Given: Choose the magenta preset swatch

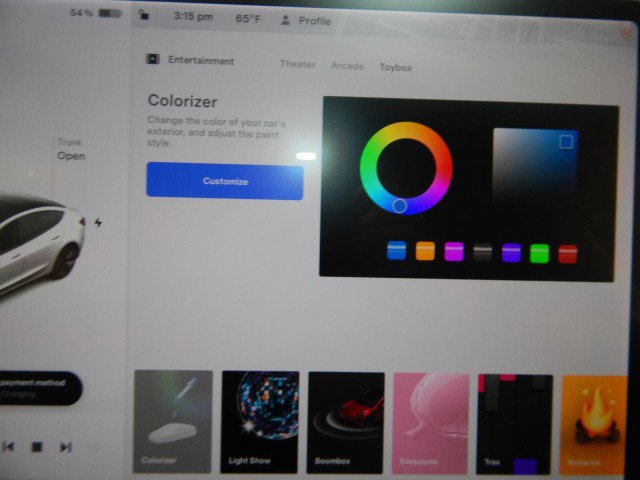Looking at the screenshot, I should click(x=453, y=251).
